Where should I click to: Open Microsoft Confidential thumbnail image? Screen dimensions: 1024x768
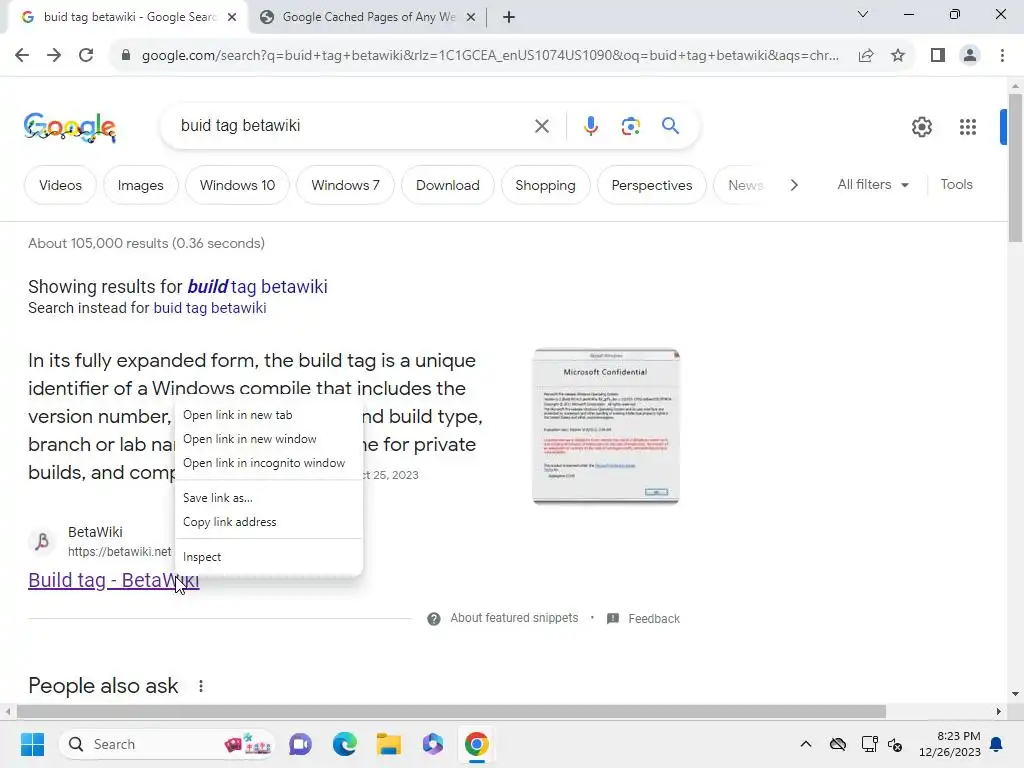click(x=606, y=426)
